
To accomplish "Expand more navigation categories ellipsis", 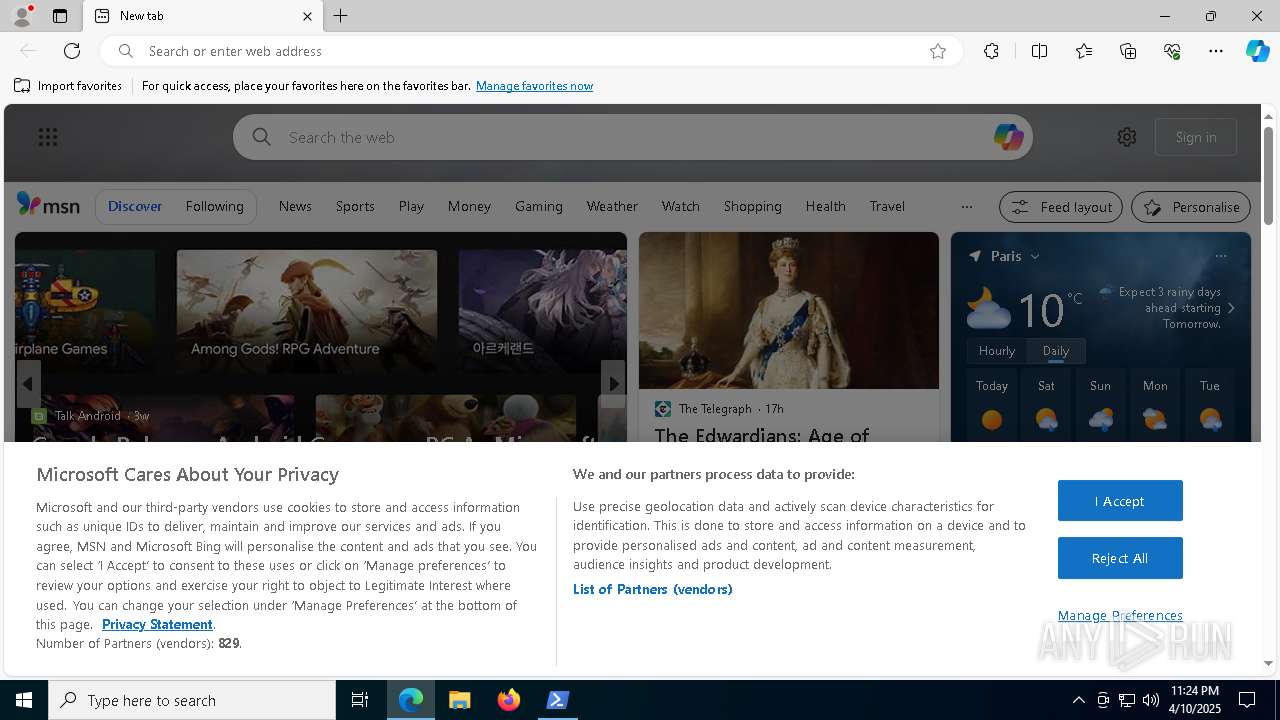I will [x=966, y=207].
